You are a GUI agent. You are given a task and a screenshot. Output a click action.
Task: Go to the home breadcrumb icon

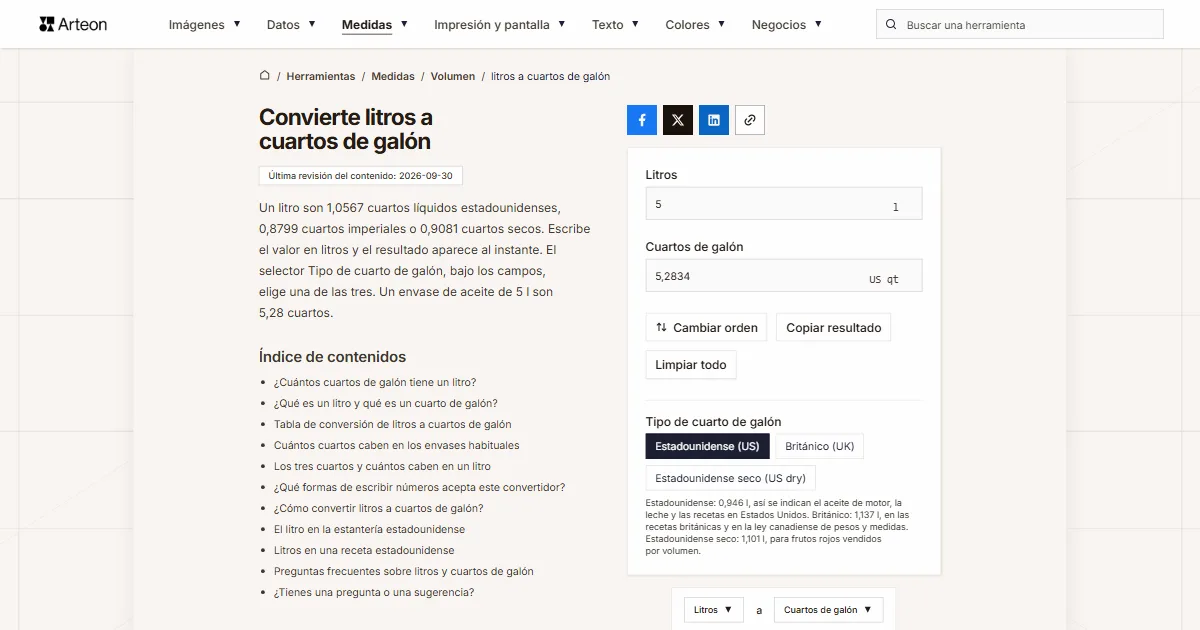coord(265,75)
